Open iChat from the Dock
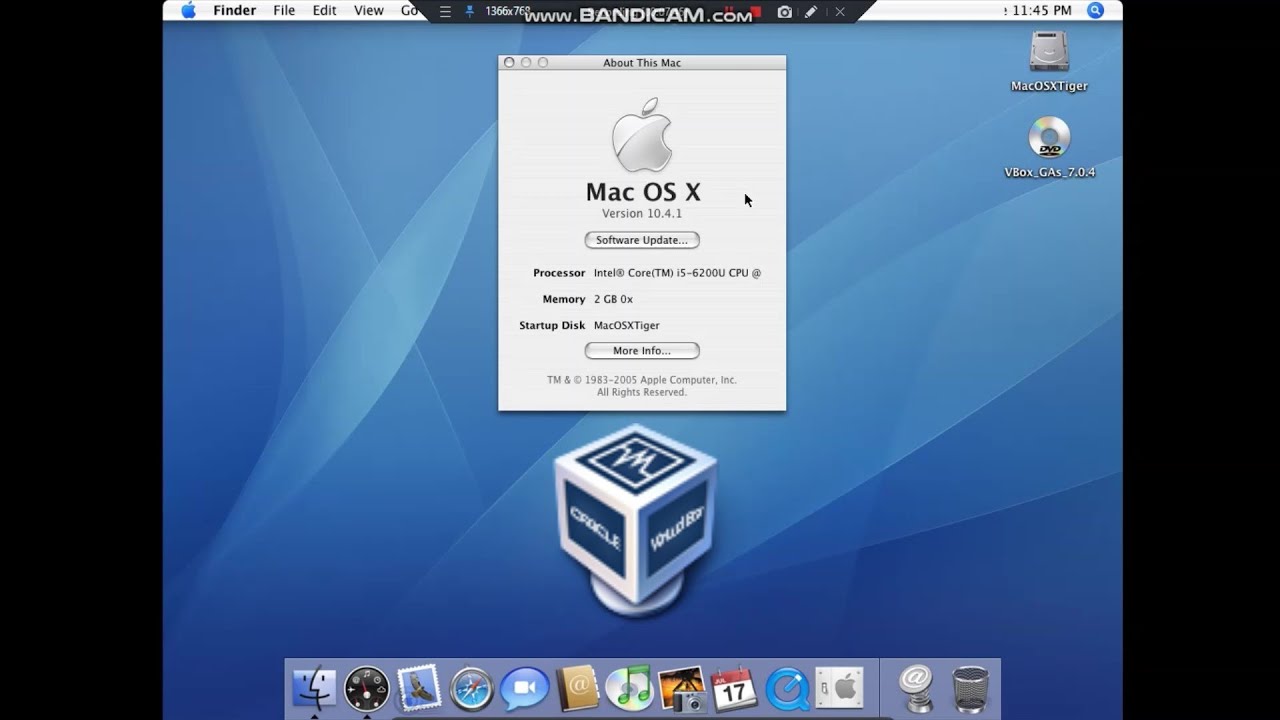The width and height of the screenshot is (1280, 720). [525, 689]
